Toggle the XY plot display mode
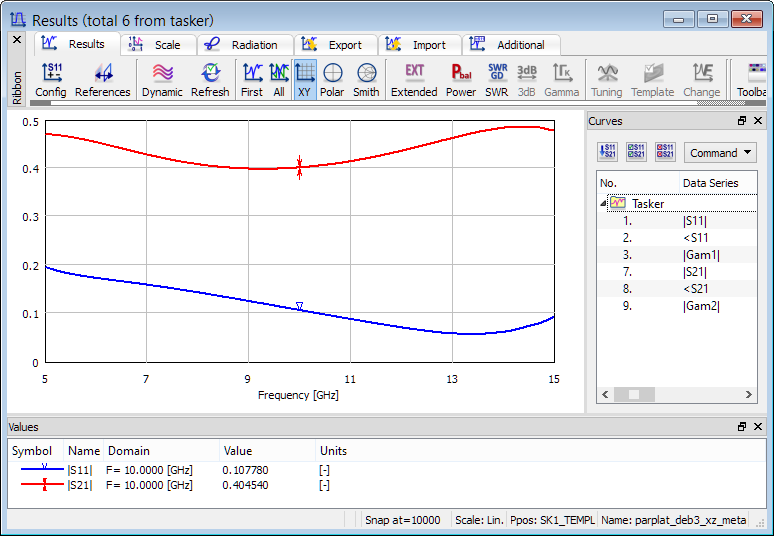 [306, 79]
